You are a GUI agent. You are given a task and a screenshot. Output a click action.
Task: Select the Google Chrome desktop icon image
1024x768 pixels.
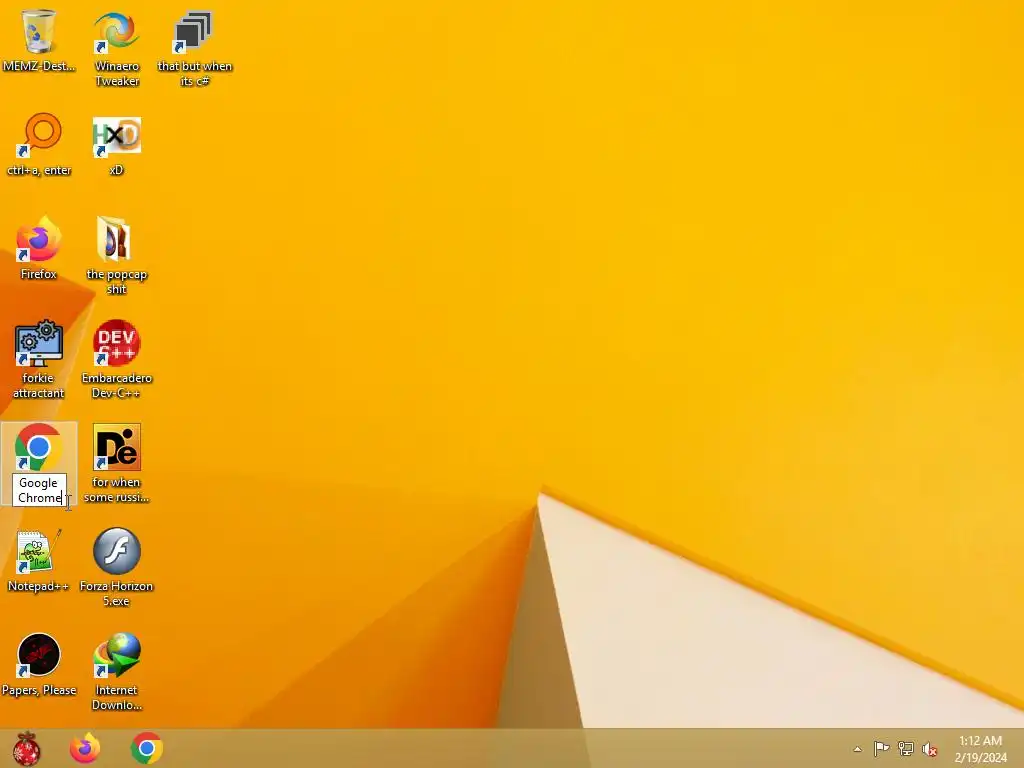point(39,447)
